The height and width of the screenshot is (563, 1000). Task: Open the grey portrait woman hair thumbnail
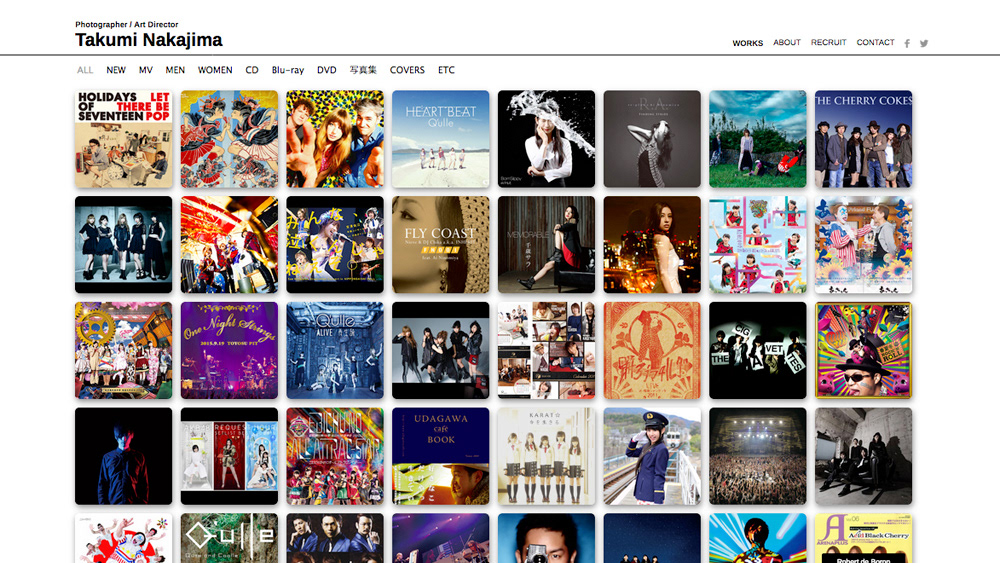[652, 139]
